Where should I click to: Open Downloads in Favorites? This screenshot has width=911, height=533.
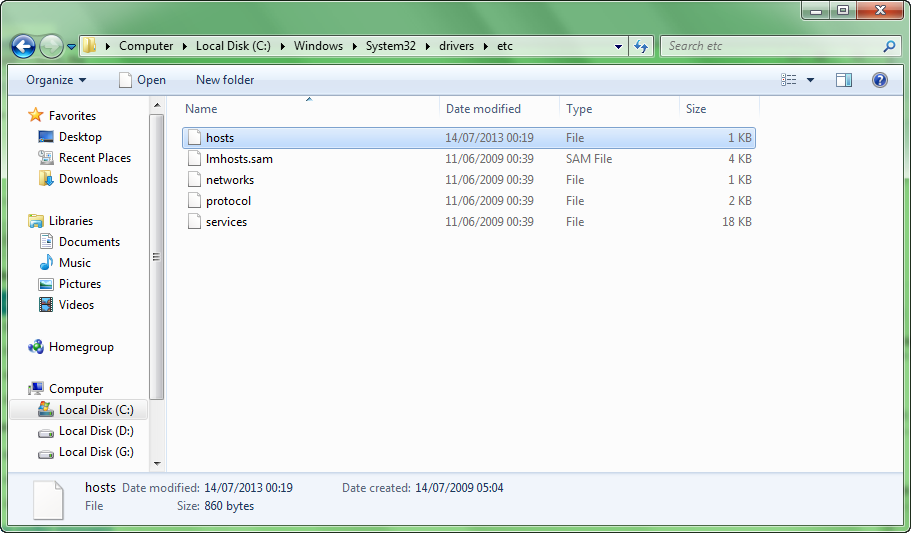coord(88,179)
